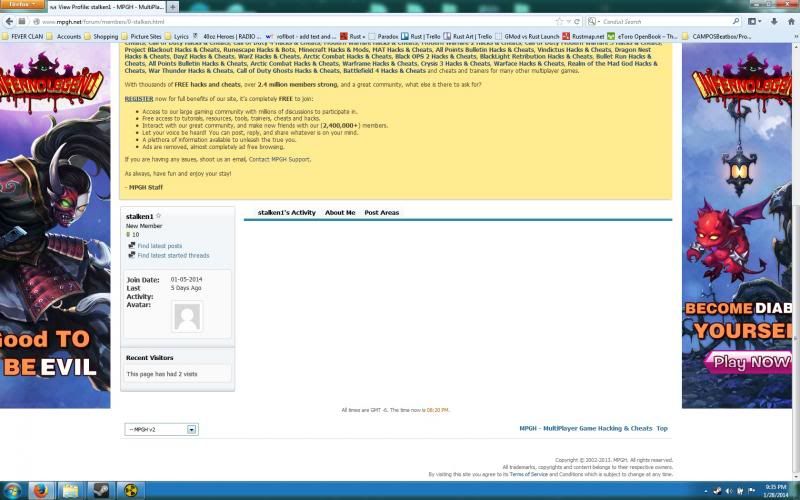The height and width of the screenshot is (500, 800).
Task: Click the Find latest posts link
Action: pos(160,245)
